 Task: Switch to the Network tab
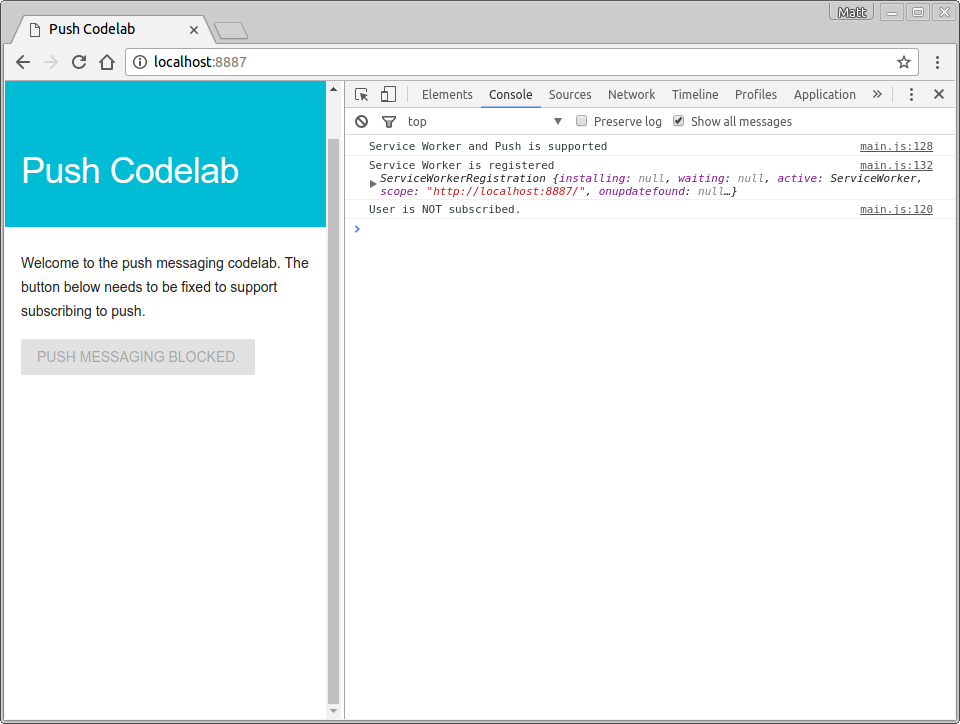click(631, 94)
